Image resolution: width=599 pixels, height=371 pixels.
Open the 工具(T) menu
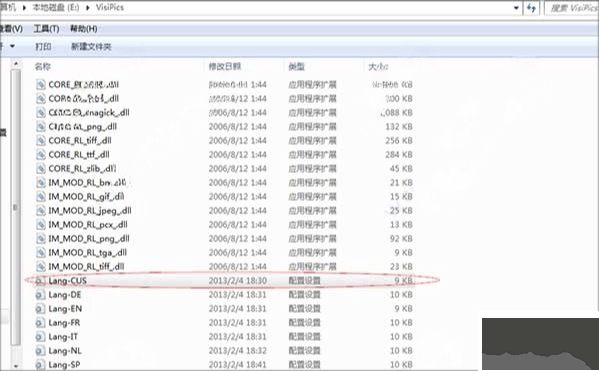pos(46,29)
